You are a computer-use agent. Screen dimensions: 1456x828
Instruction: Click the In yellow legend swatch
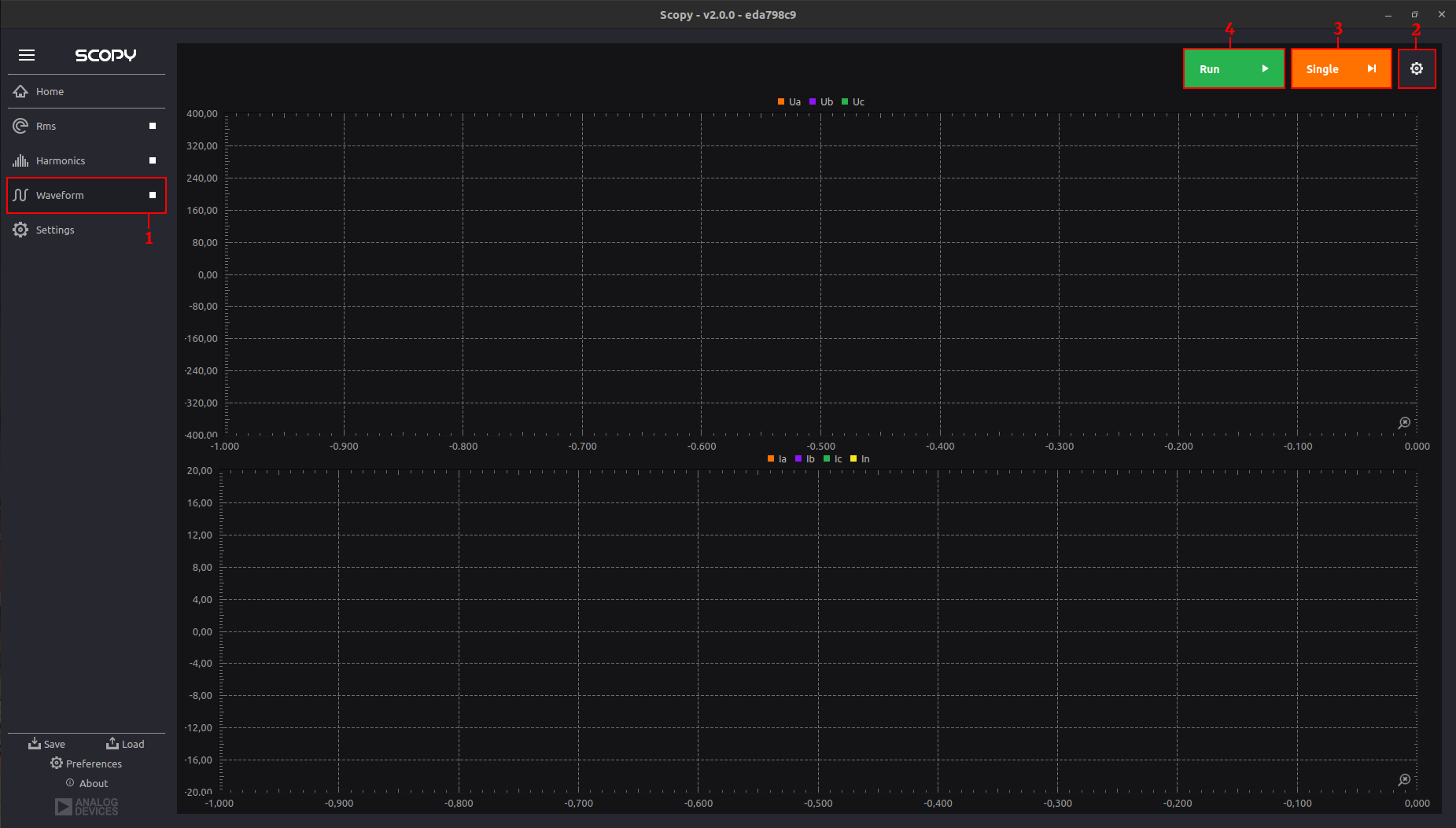click(853, 458)
